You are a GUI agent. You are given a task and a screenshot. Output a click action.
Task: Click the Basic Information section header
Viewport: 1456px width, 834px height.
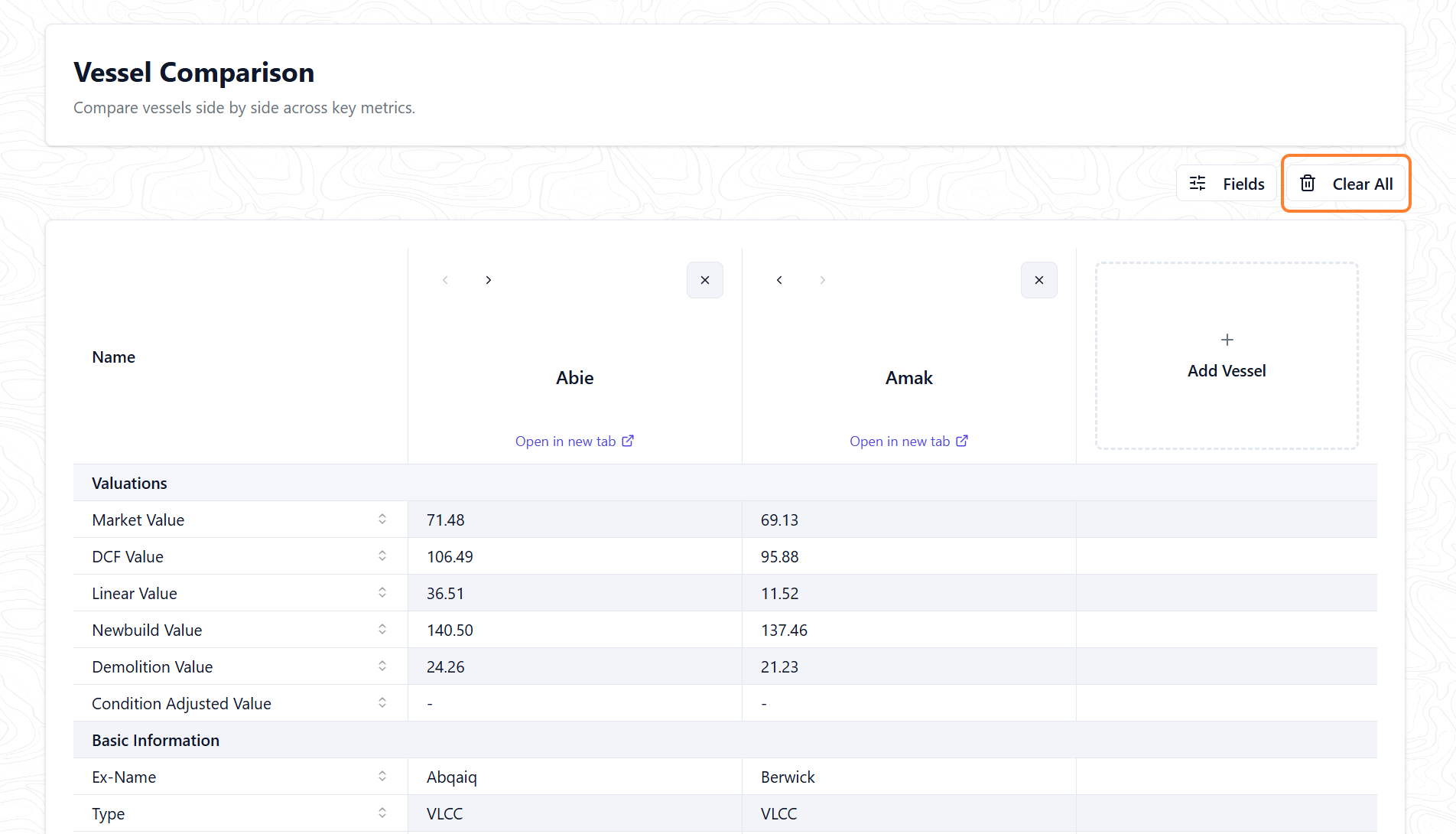coord(725,740)
